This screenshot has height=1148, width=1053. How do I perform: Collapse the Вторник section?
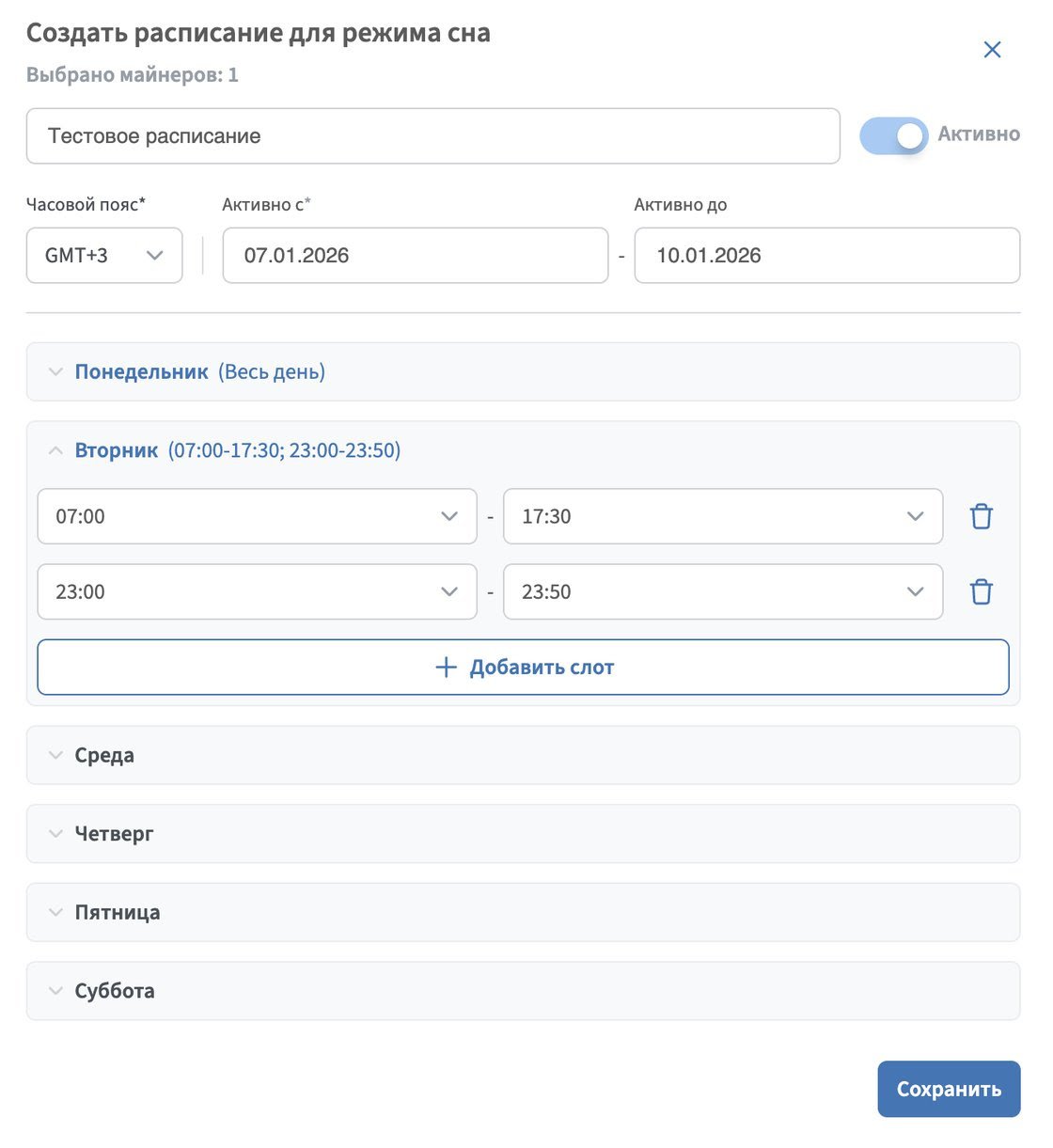(x=117, y=450)
